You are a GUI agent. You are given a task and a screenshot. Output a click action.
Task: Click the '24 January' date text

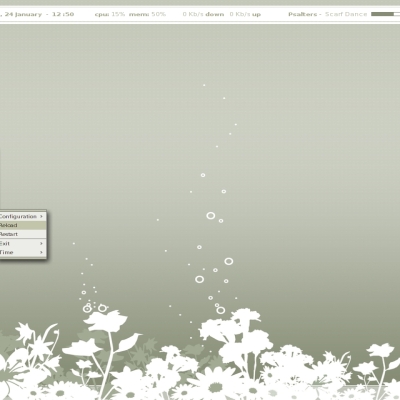pyautogui.click(x=23, y=14)
